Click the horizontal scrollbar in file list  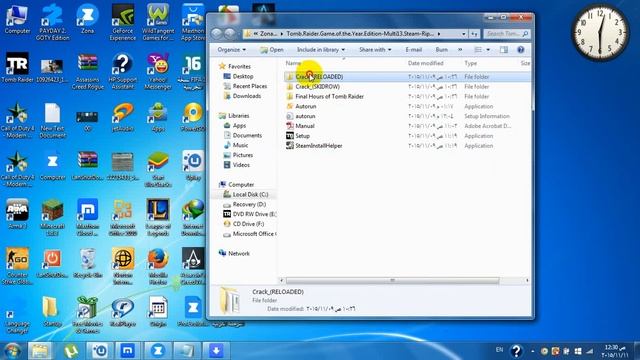tap(392, 280)
